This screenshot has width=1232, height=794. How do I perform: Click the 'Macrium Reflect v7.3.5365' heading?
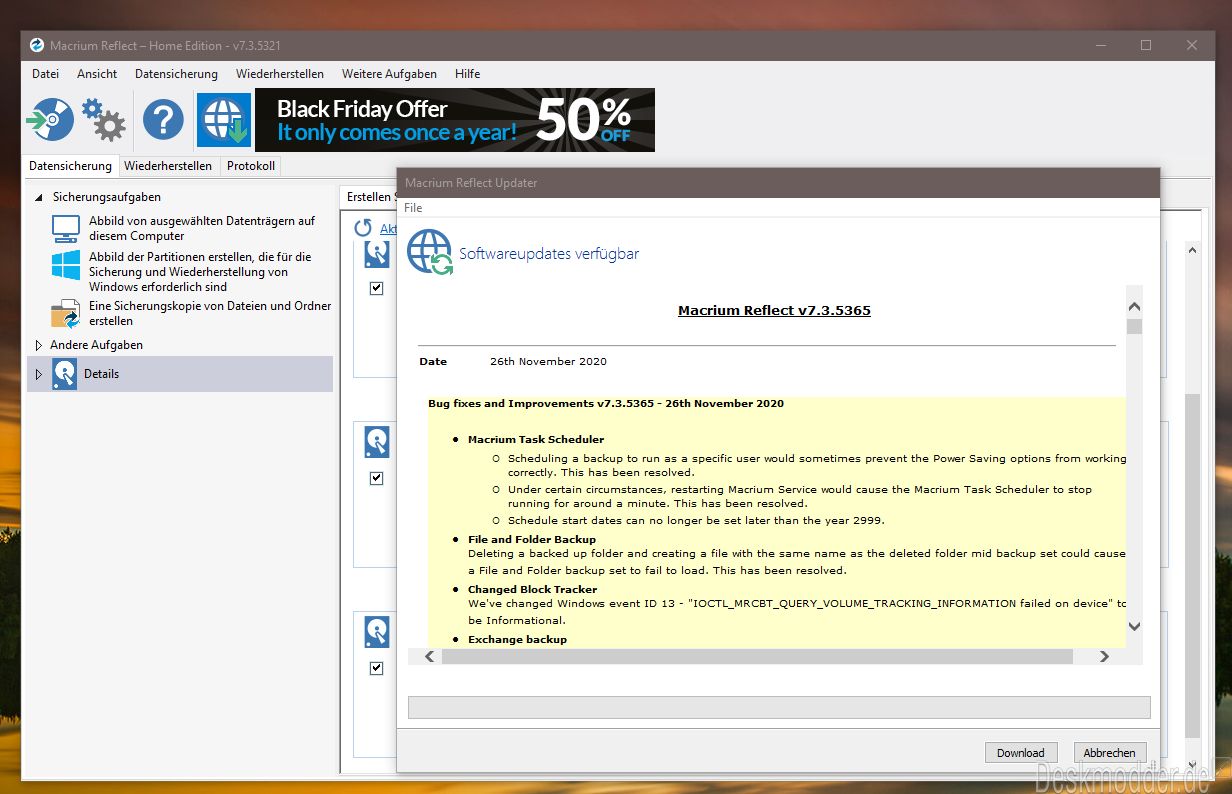[x=774, y=311]
